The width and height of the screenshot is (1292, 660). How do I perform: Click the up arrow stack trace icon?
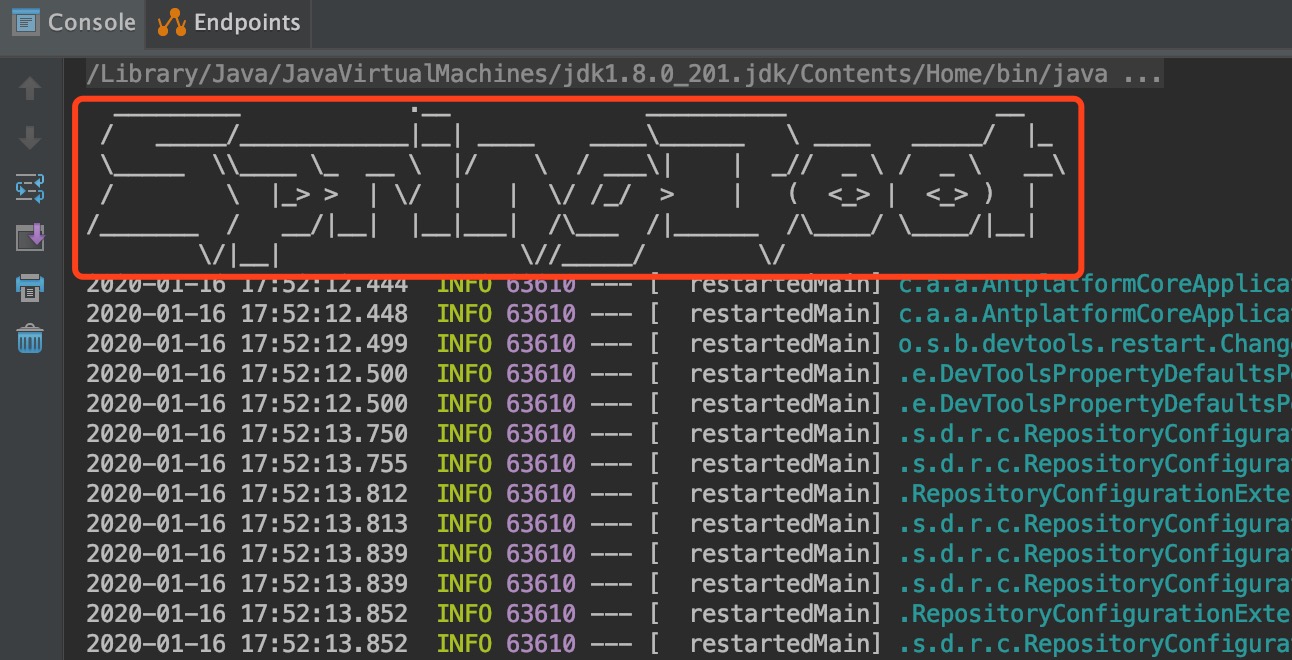30,88
